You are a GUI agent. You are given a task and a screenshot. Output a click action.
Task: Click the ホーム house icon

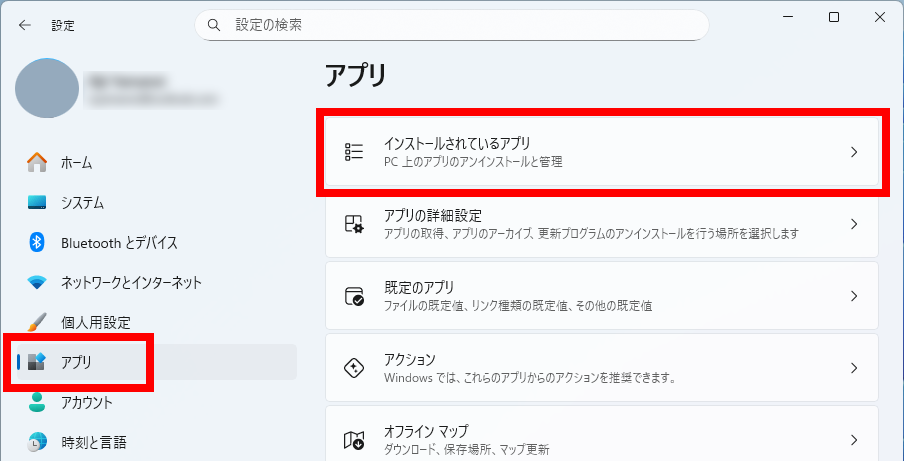(37, 162)
